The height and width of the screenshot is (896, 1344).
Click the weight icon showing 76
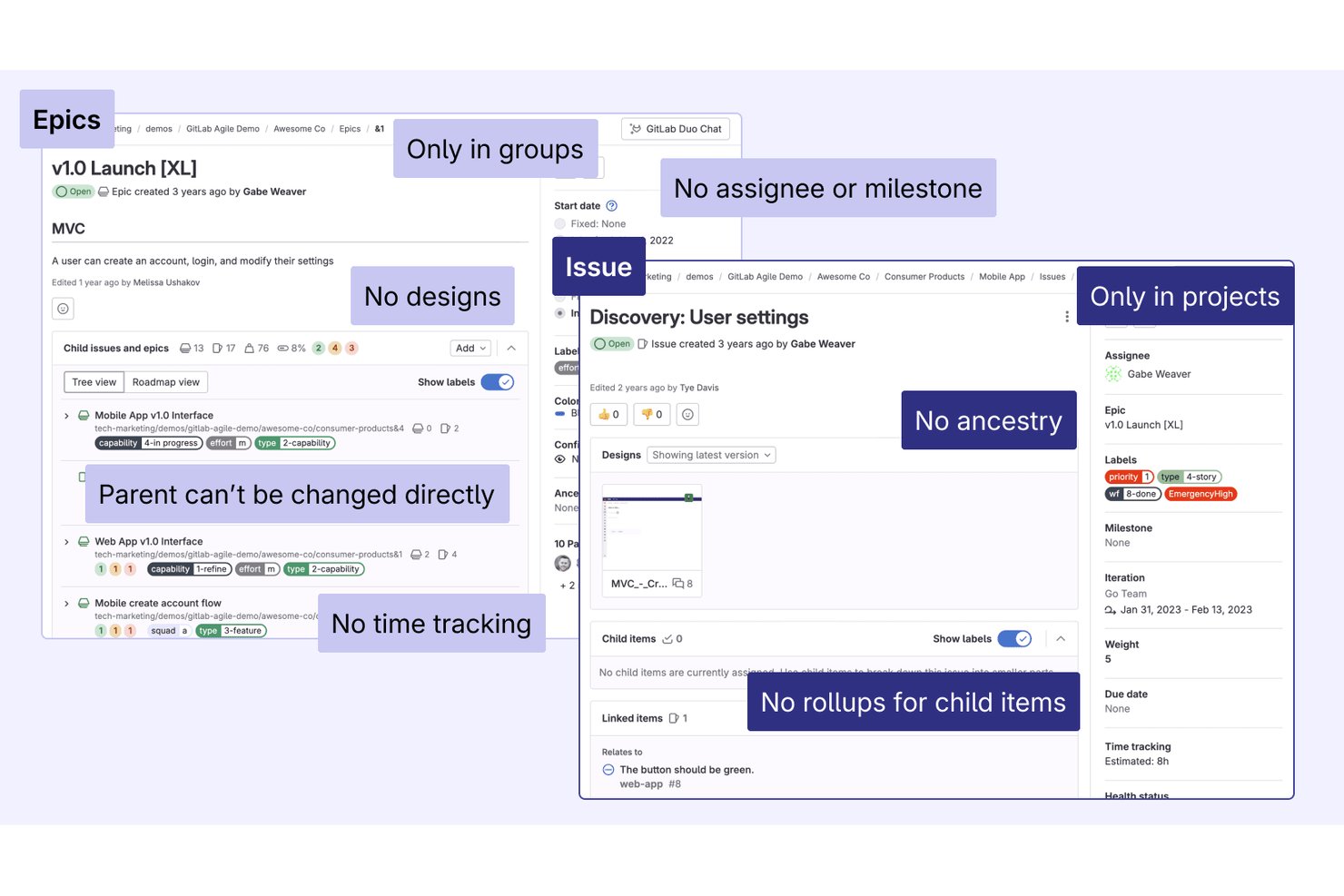point(249,349)
